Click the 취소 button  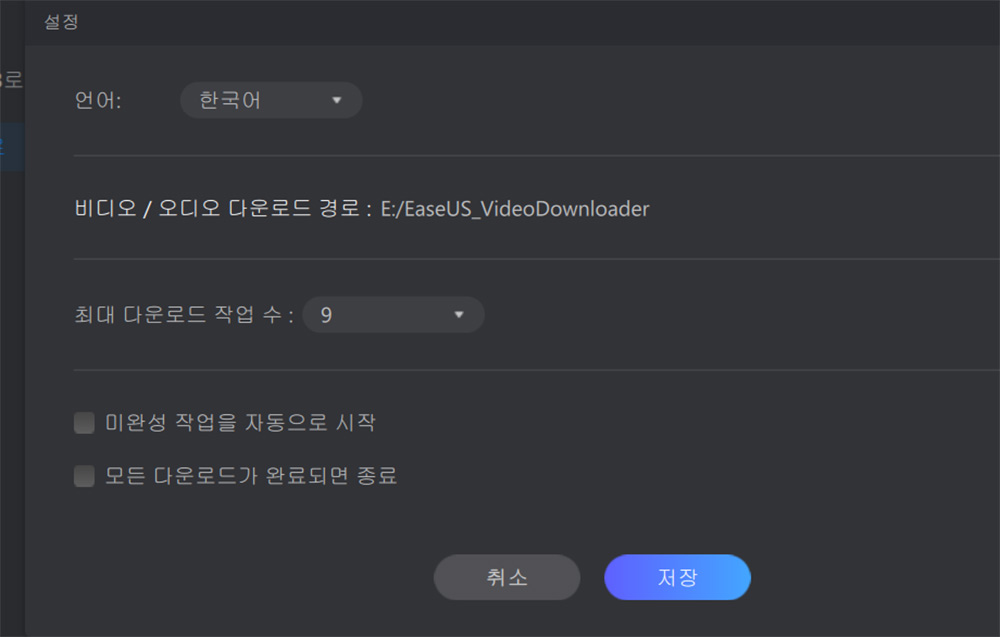pyautogui.click(x=507, y=577)
